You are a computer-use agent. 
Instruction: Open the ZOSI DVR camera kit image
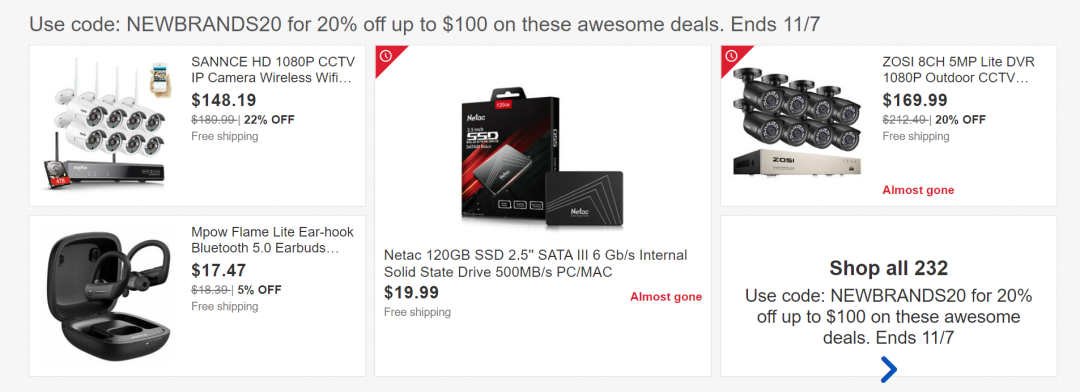pos(798,123)
